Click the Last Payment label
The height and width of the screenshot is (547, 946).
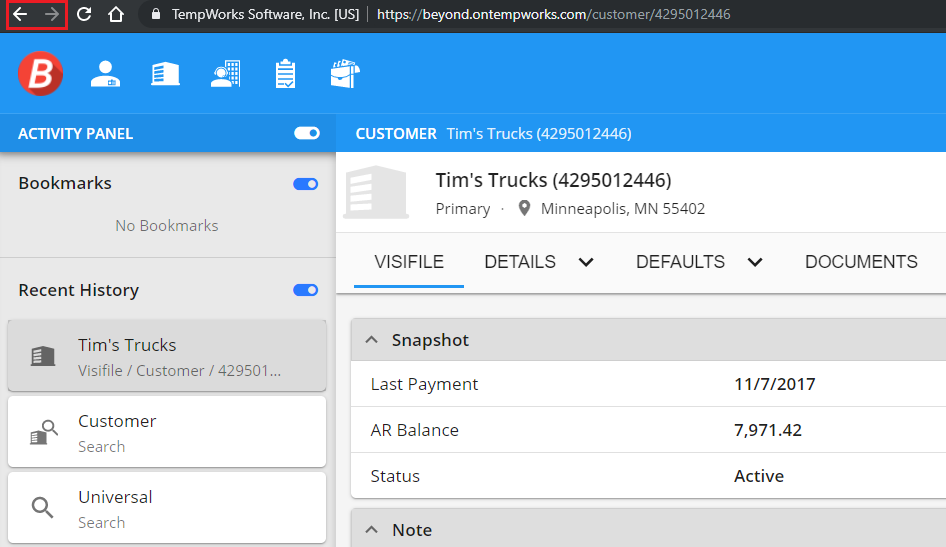pyautogui.click(x=424, y=384)
